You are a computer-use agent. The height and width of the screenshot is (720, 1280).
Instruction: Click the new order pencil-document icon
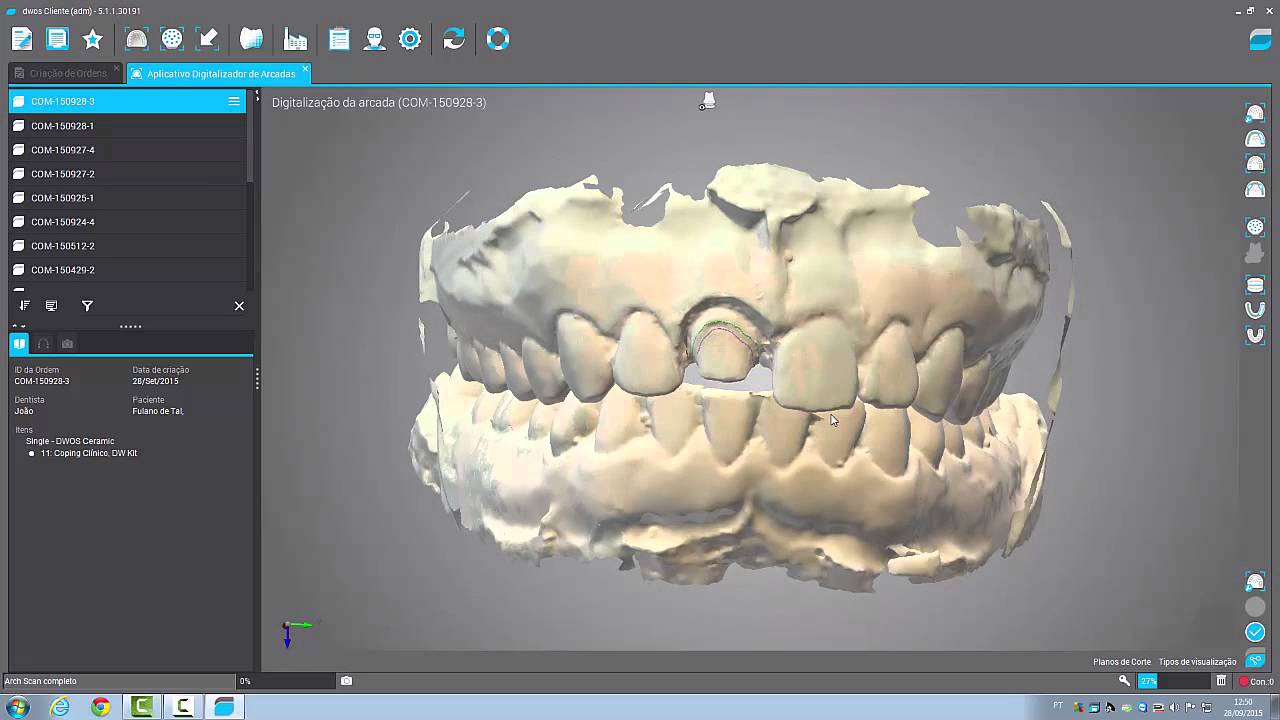pos(21,39)
